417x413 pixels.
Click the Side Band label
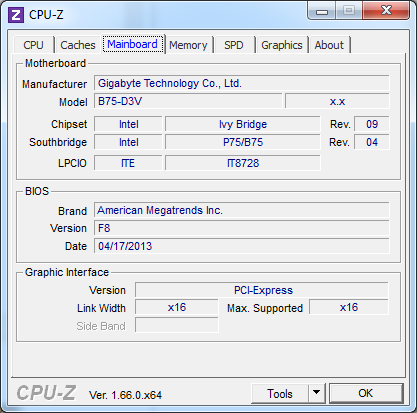tap(101, 326)
